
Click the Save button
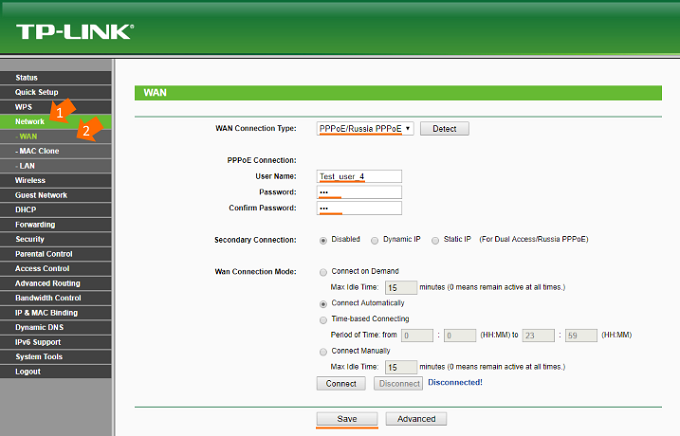point(346,419)
